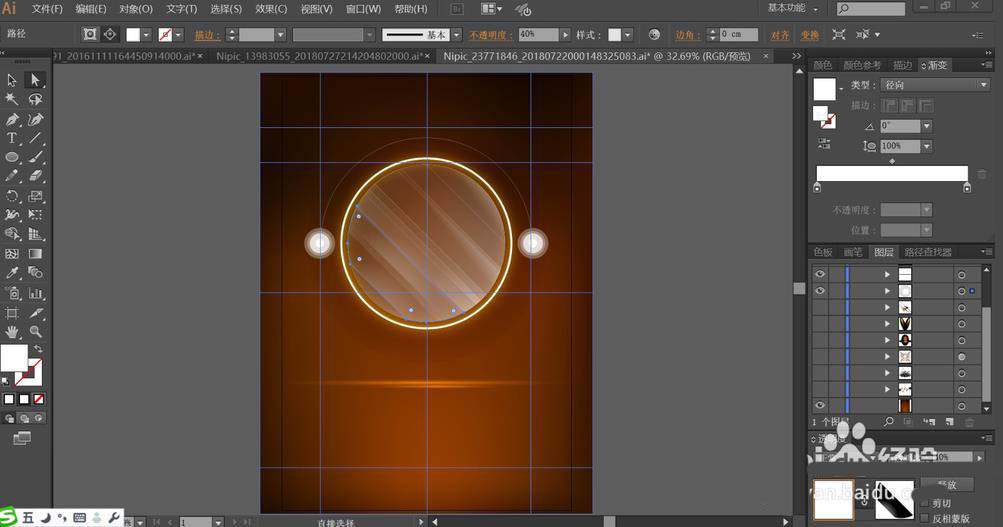Screen dimensions: 1003x527
Task: Click the right gradient color stop
Action: point(967,187)
